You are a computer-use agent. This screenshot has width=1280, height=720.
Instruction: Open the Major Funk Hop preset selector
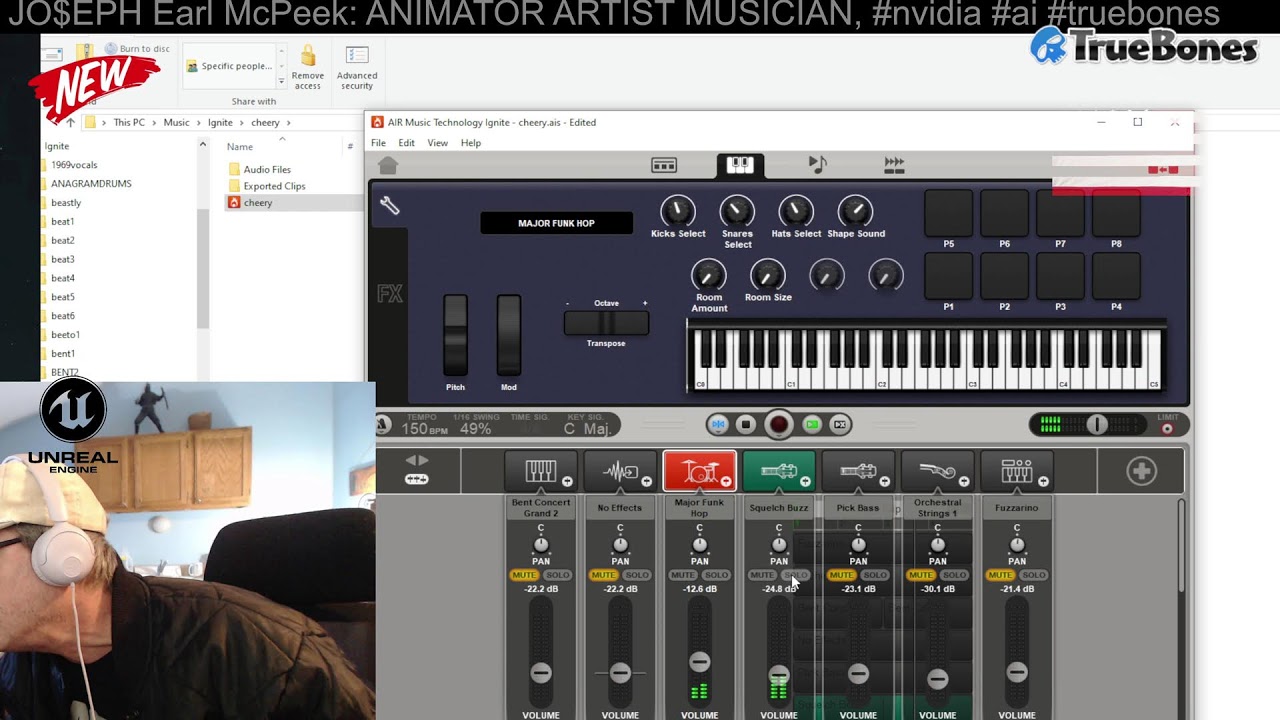coord(556,223)
